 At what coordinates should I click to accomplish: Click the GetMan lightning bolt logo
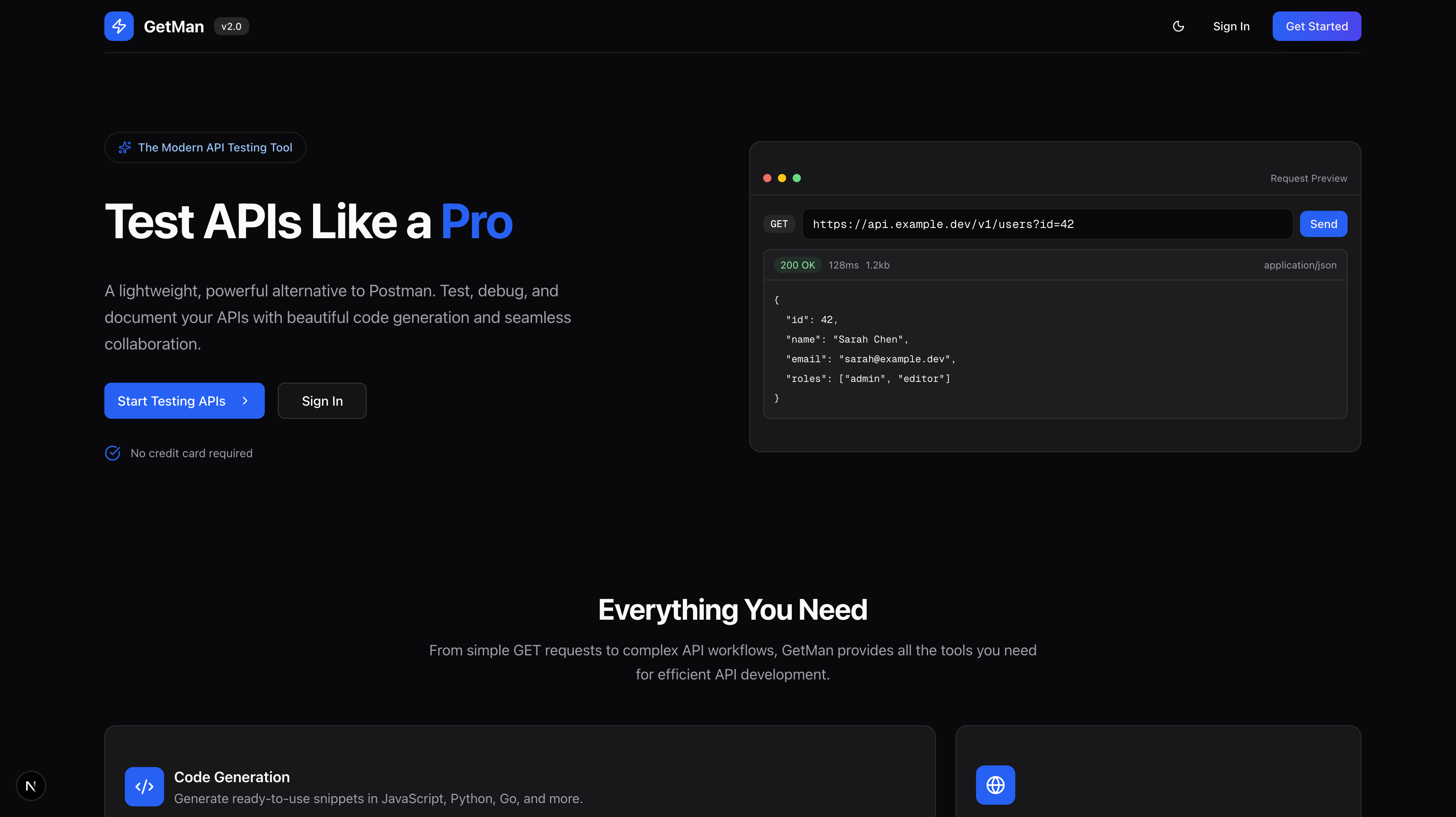click(x=119, y=26)
